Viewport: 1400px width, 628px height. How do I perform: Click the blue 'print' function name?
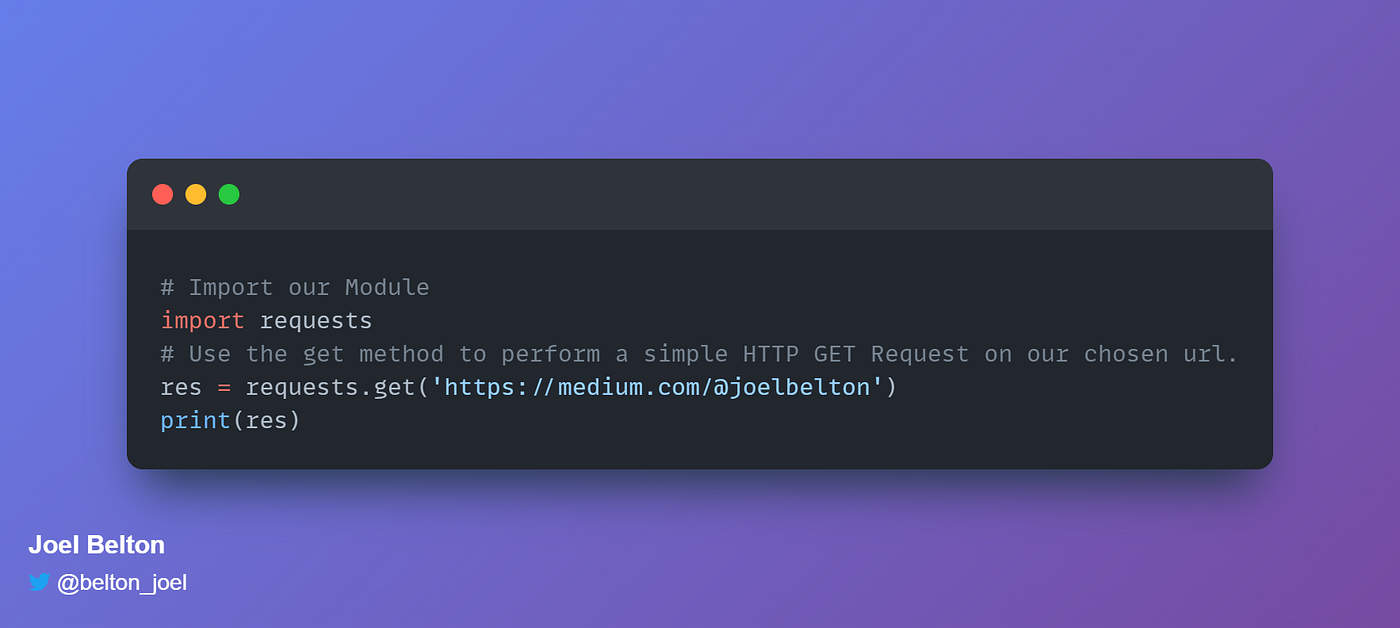(x=195, y=420)
